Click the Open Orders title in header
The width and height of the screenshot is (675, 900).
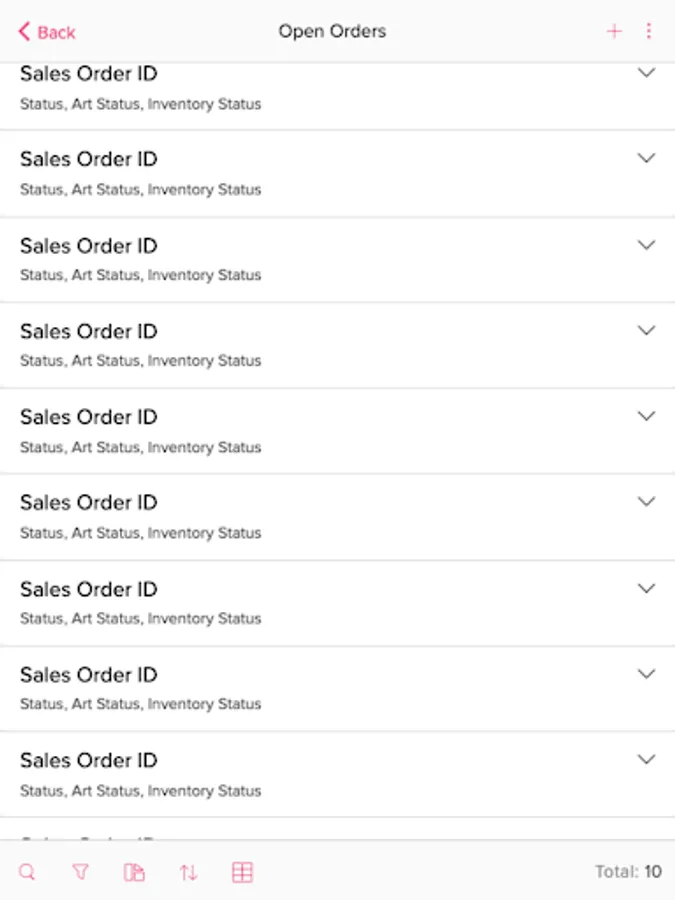pos(332,31)
